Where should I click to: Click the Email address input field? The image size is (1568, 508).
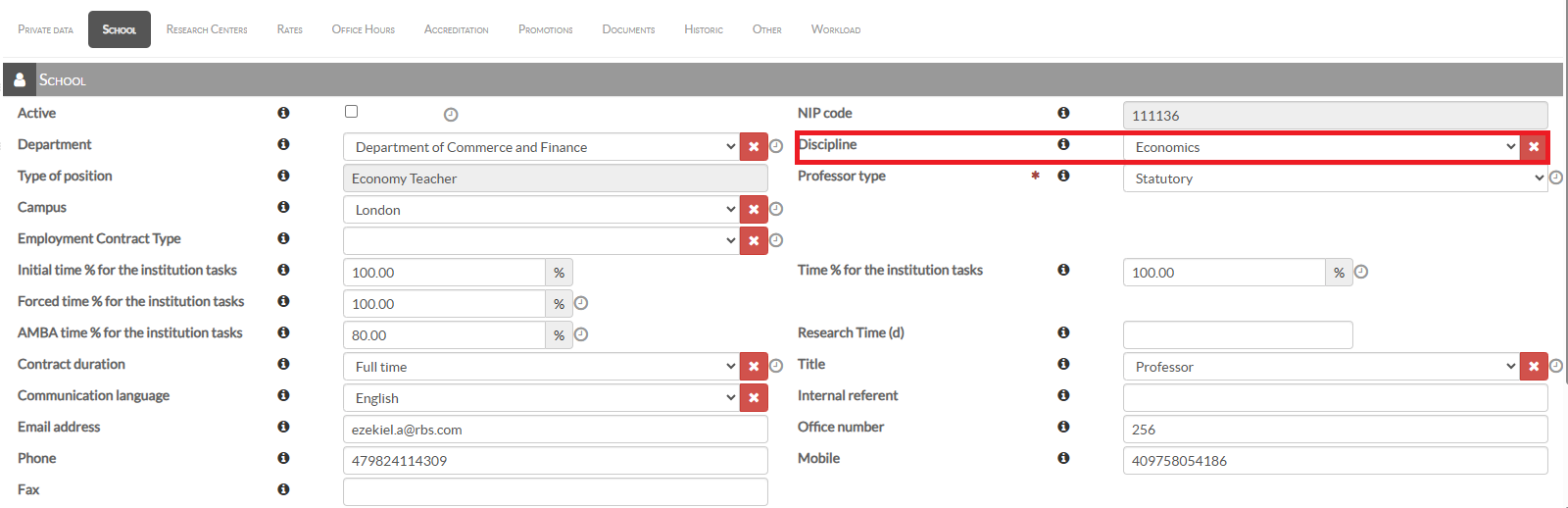point(555,430)
